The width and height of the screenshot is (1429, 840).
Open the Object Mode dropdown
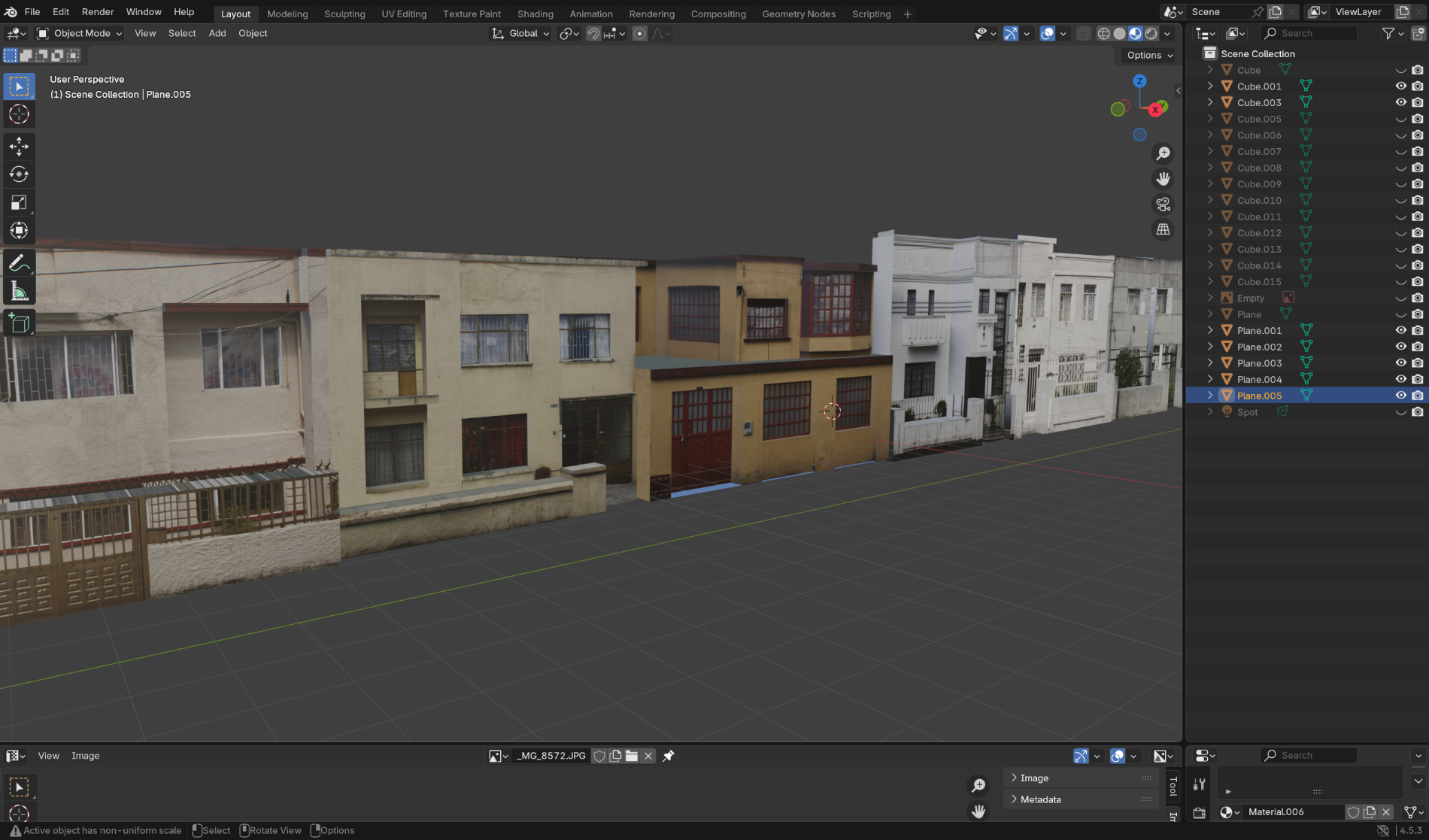77,33
